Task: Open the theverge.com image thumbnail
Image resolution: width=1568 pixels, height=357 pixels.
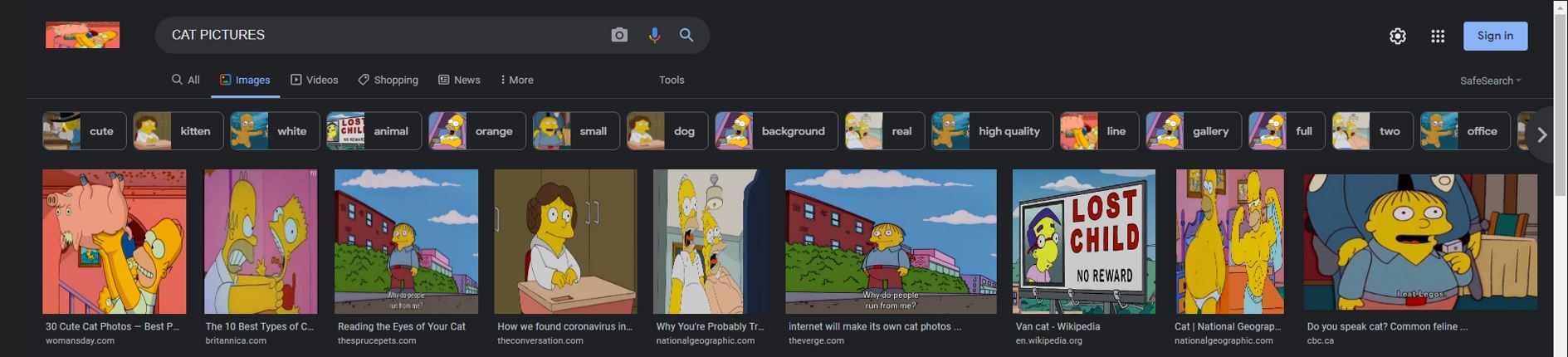Action: pyautogui.click(x=891, y=242)
